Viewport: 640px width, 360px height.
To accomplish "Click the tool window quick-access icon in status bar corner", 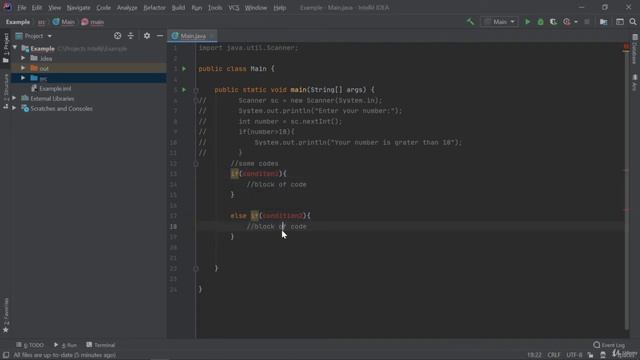I will [6, 355].
